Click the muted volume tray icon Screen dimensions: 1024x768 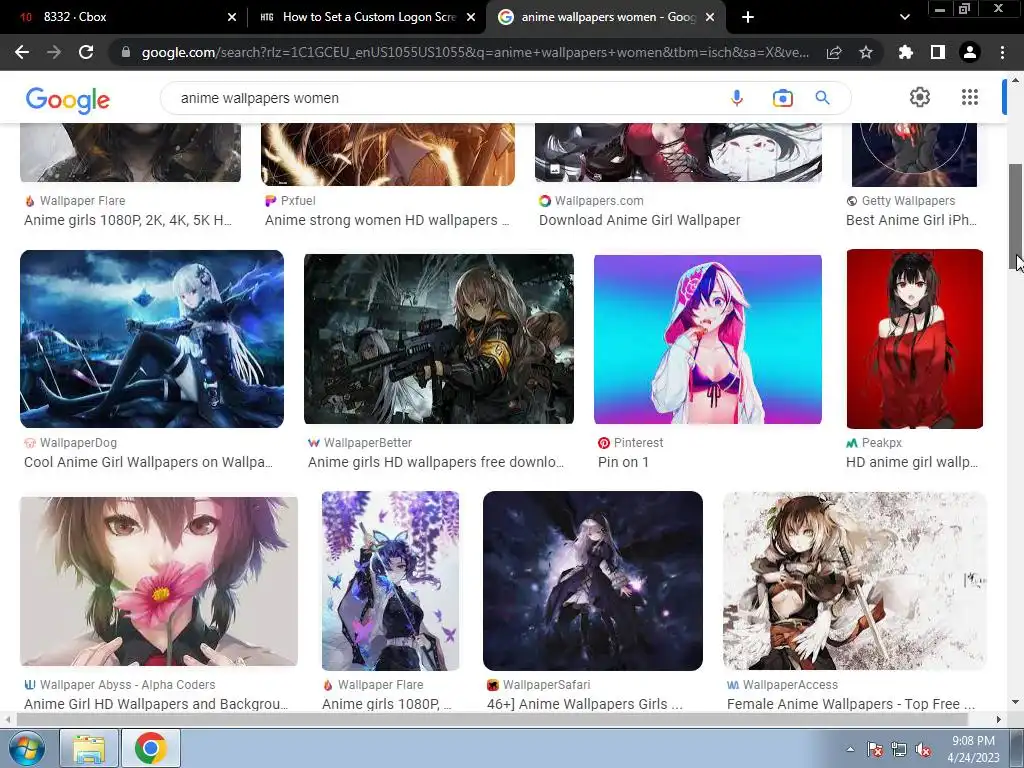tap(923, 749)
